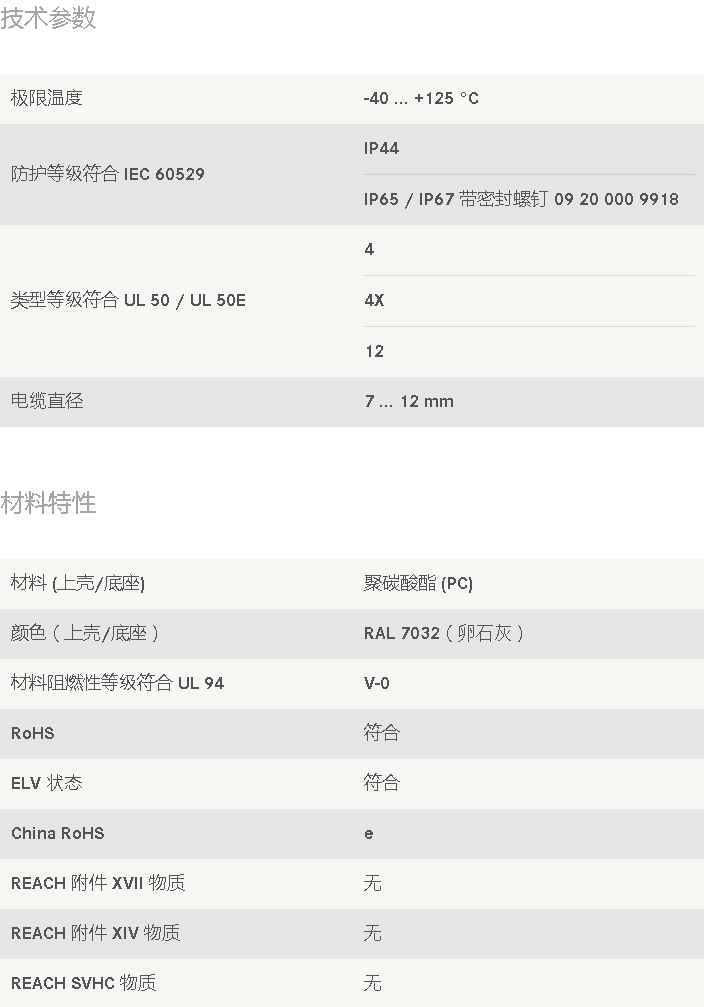
Task: Click the V-0 flammability rating value
Action: click(376, 683)
